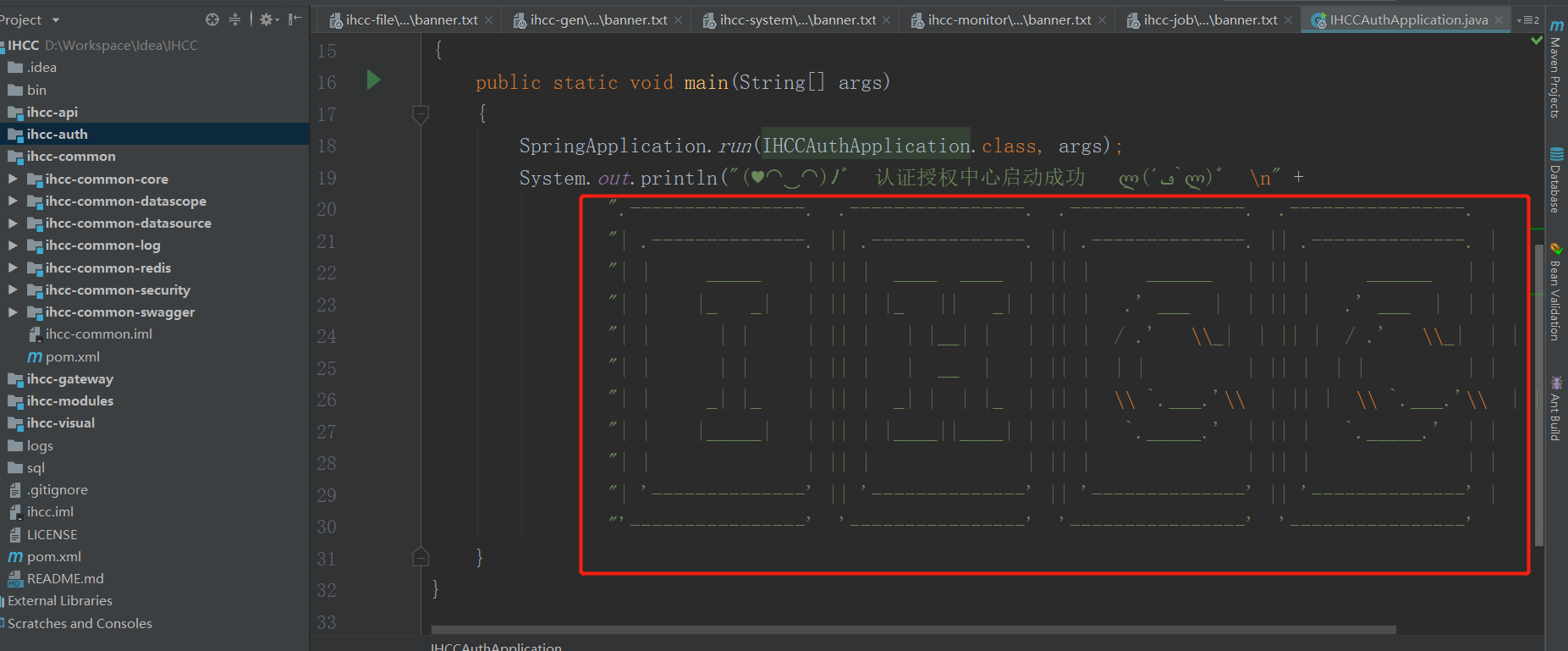Screen dimensions: 1568x651
Task: Click the vertical editor scrollbar
Action: pos(1538,394)
